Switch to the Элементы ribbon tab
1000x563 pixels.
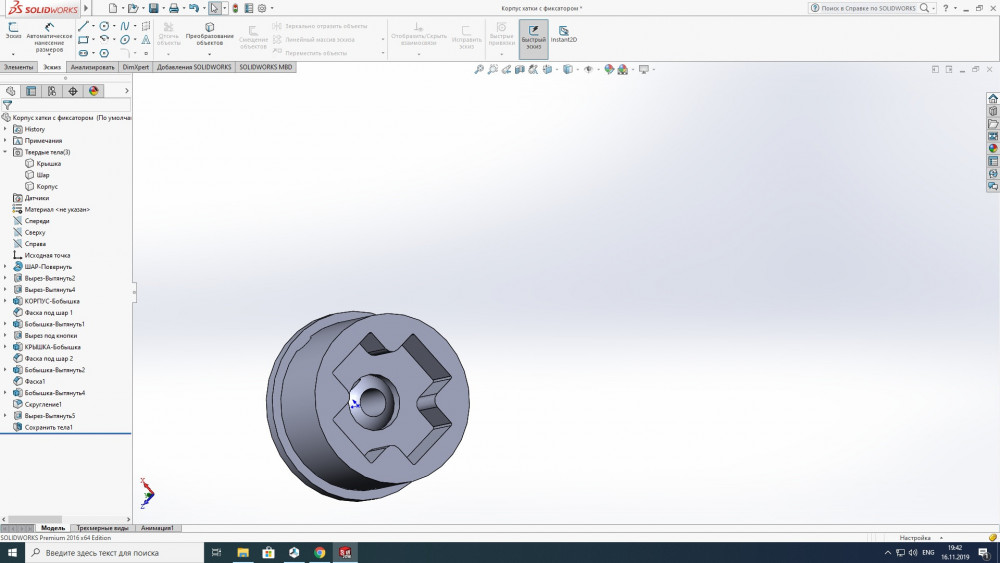[18, 67]
